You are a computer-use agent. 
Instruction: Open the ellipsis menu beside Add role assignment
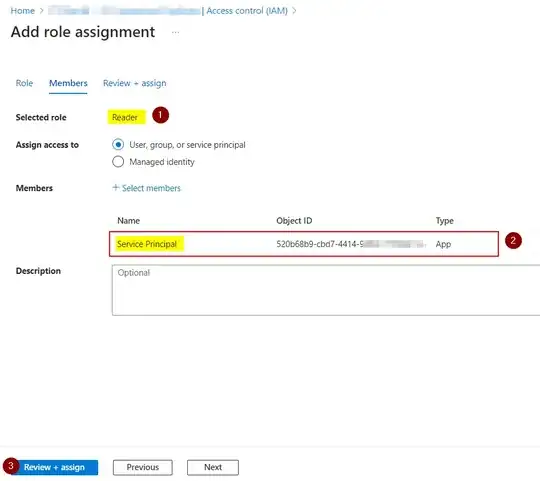point(175,32)
